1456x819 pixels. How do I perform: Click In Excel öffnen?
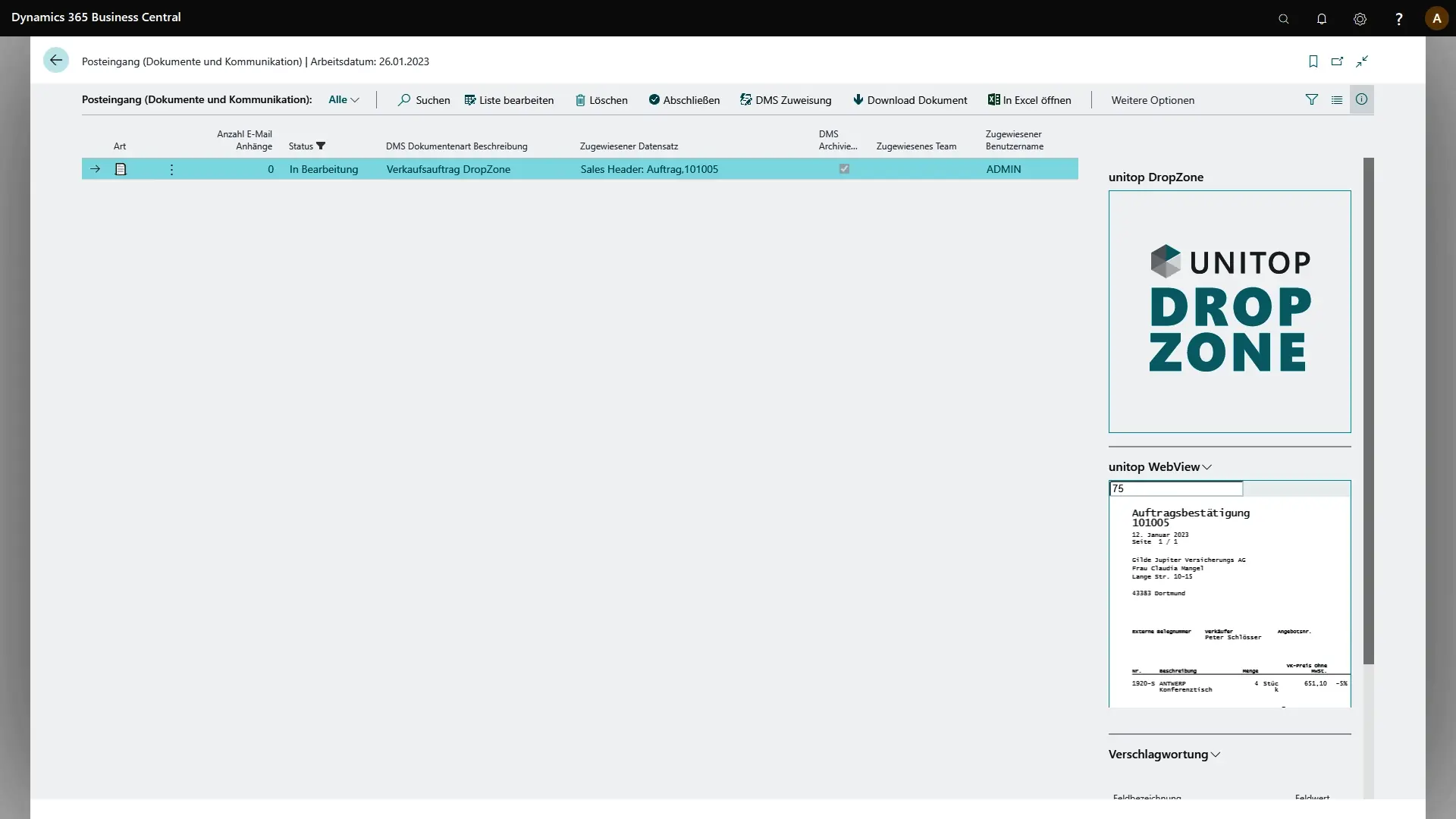pyautogui.click(x=1030, y=100)
